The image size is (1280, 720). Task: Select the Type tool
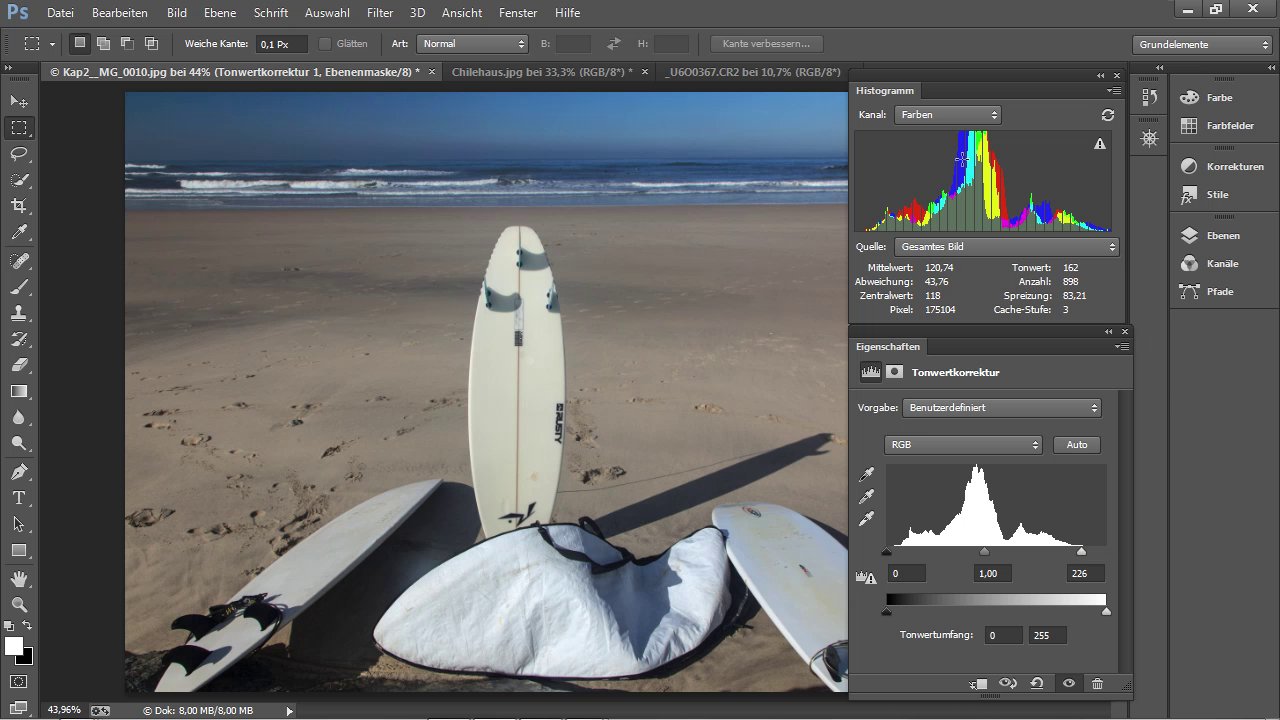click(x=19, y=498)
